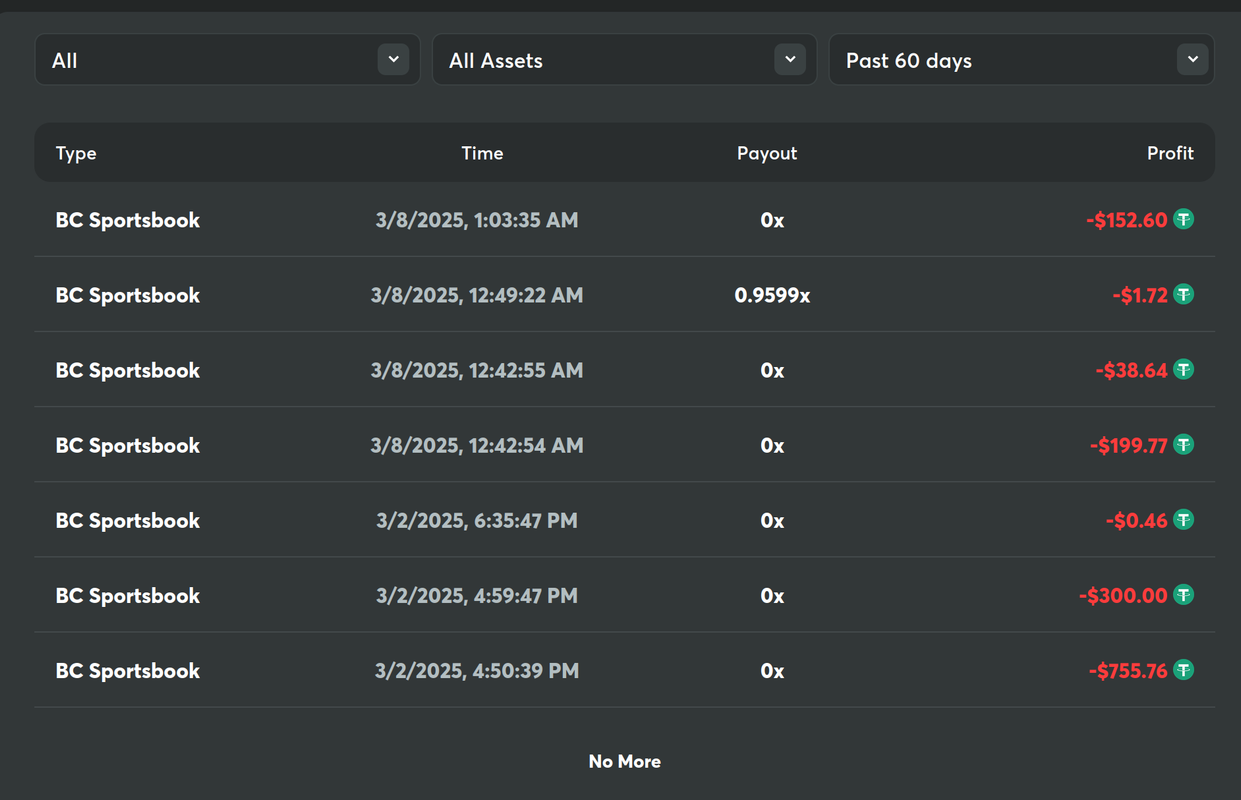Click the Tether coin icon beside -$199.77
1241x800 pixels.
[x=1183, y=444]
